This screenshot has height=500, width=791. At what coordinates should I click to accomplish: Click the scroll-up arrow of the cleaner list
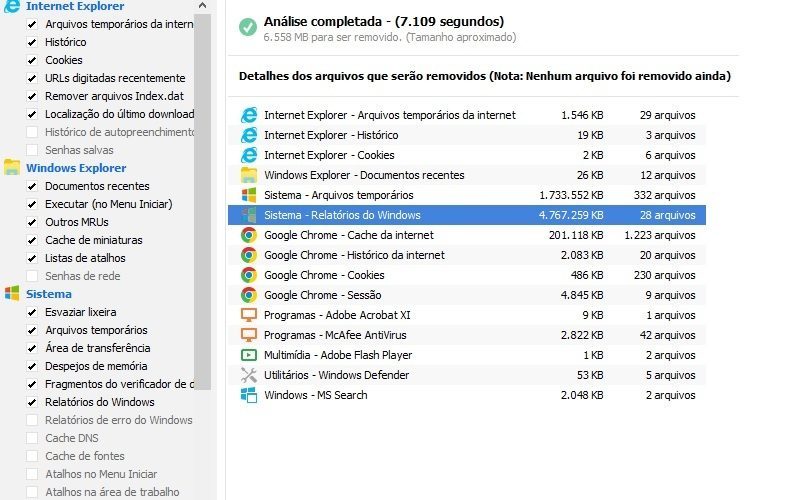[x=202, y=6]
